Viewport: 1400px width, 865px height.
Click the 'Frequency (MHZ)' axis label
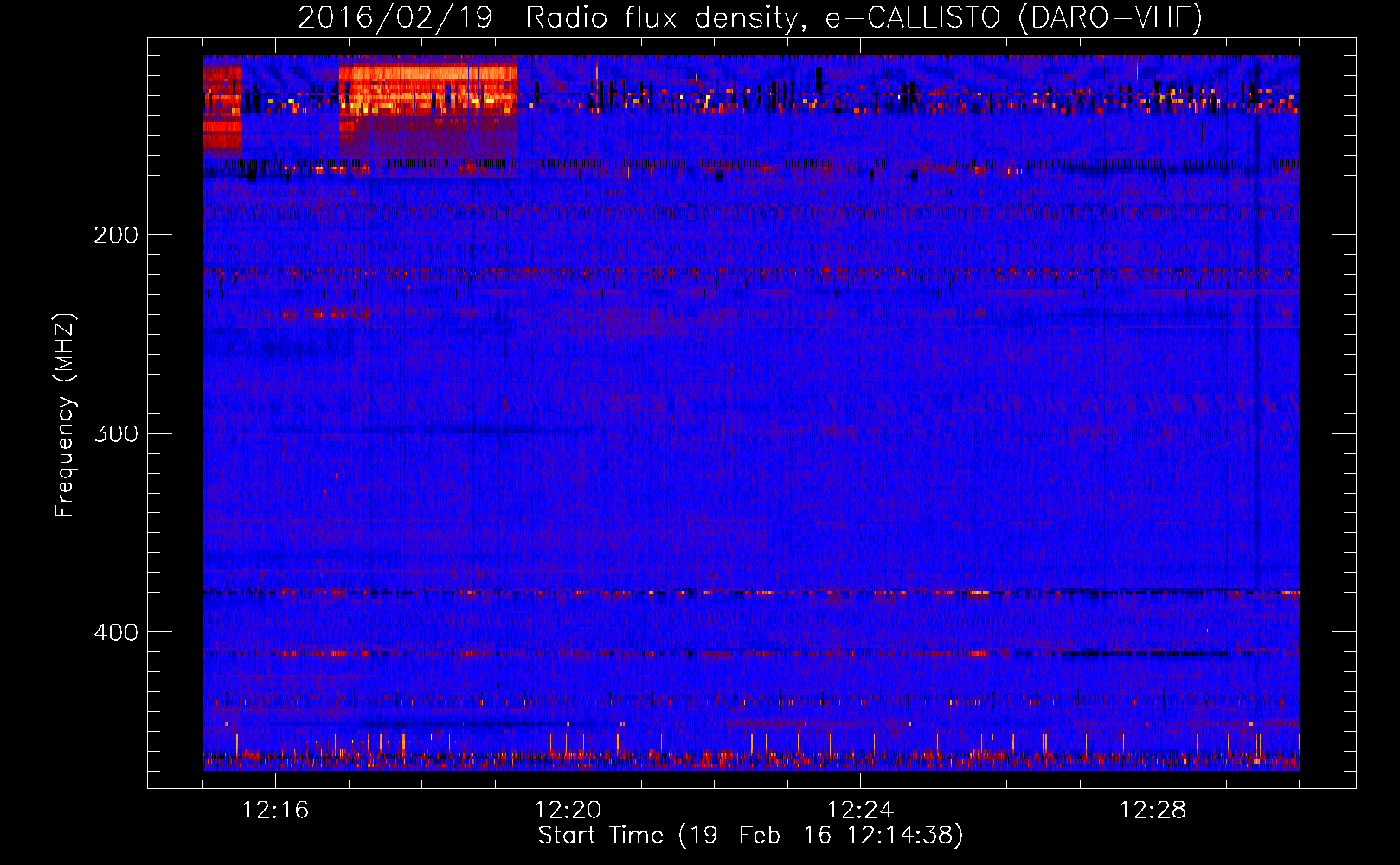(x=66, y=415)
